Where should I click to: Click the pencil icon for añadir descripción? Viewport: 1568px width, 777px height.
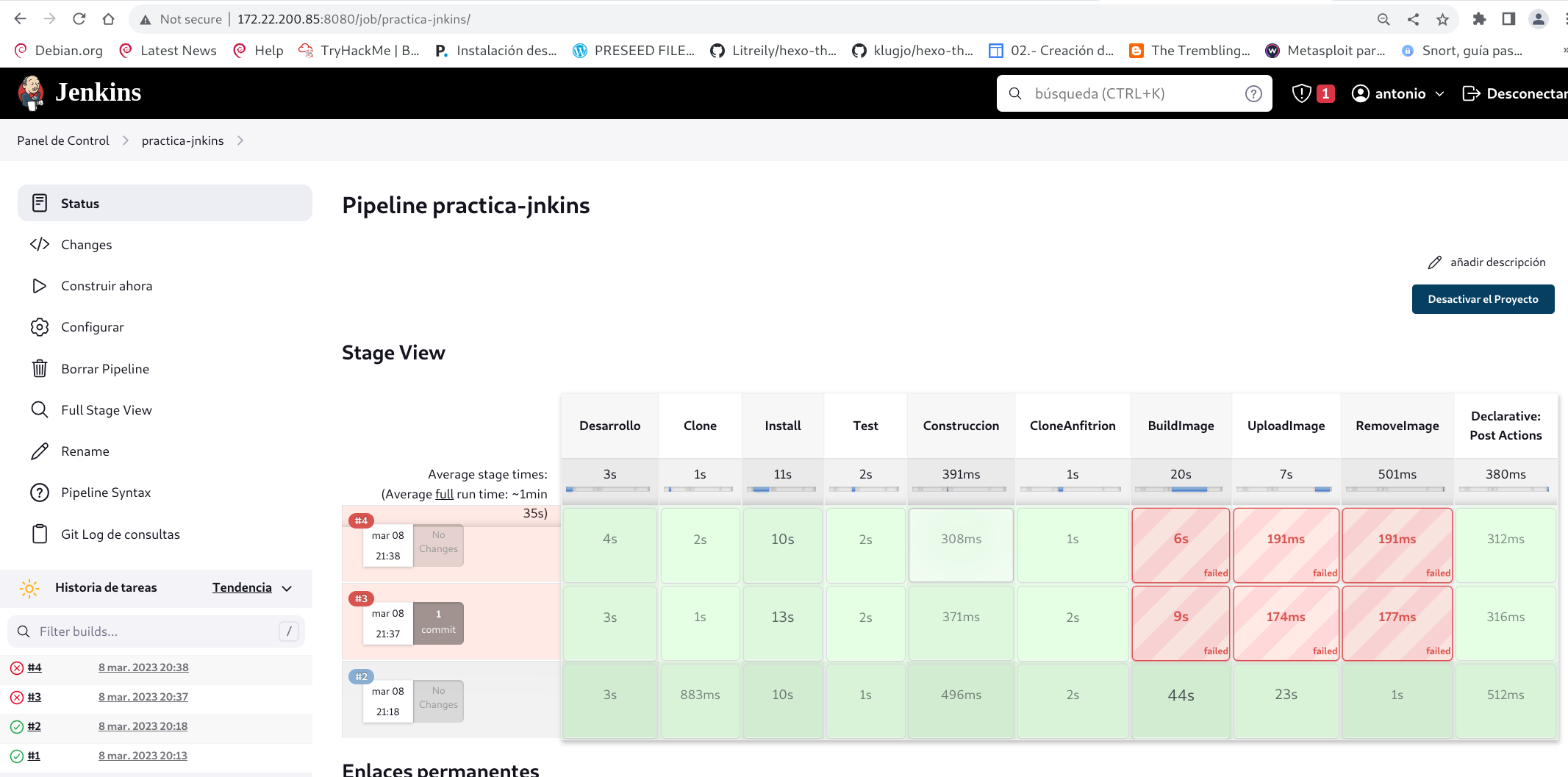pos(1434,262)
